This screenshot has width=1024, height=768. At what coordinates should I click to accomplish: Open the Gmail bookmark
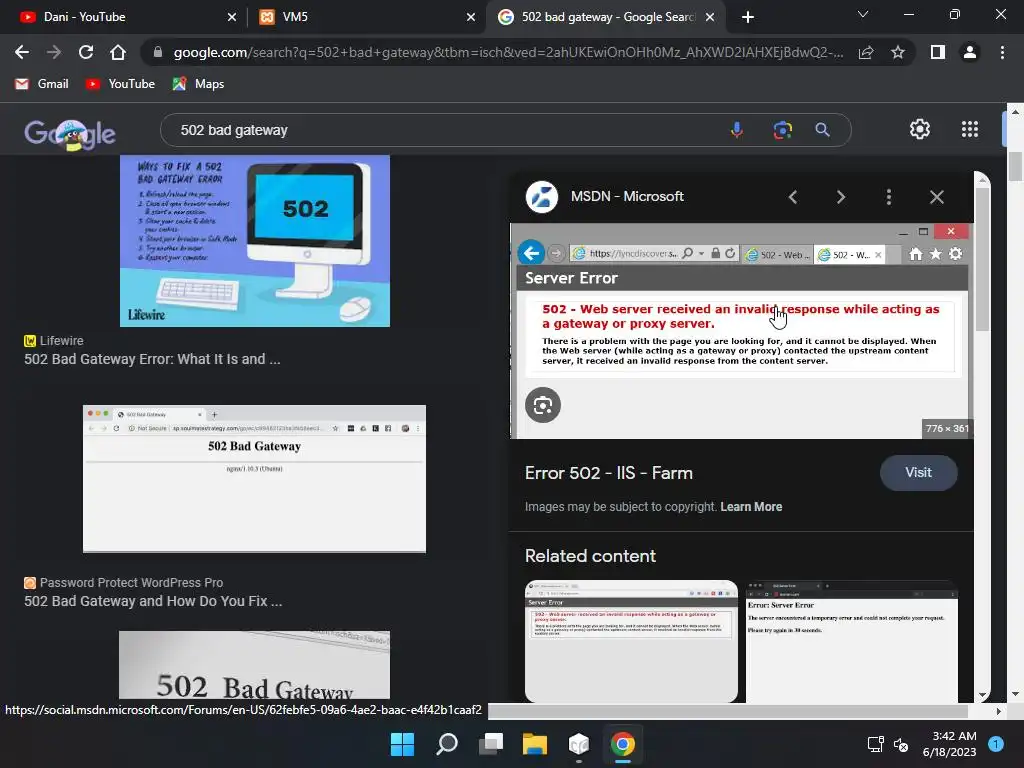[42, 84]
